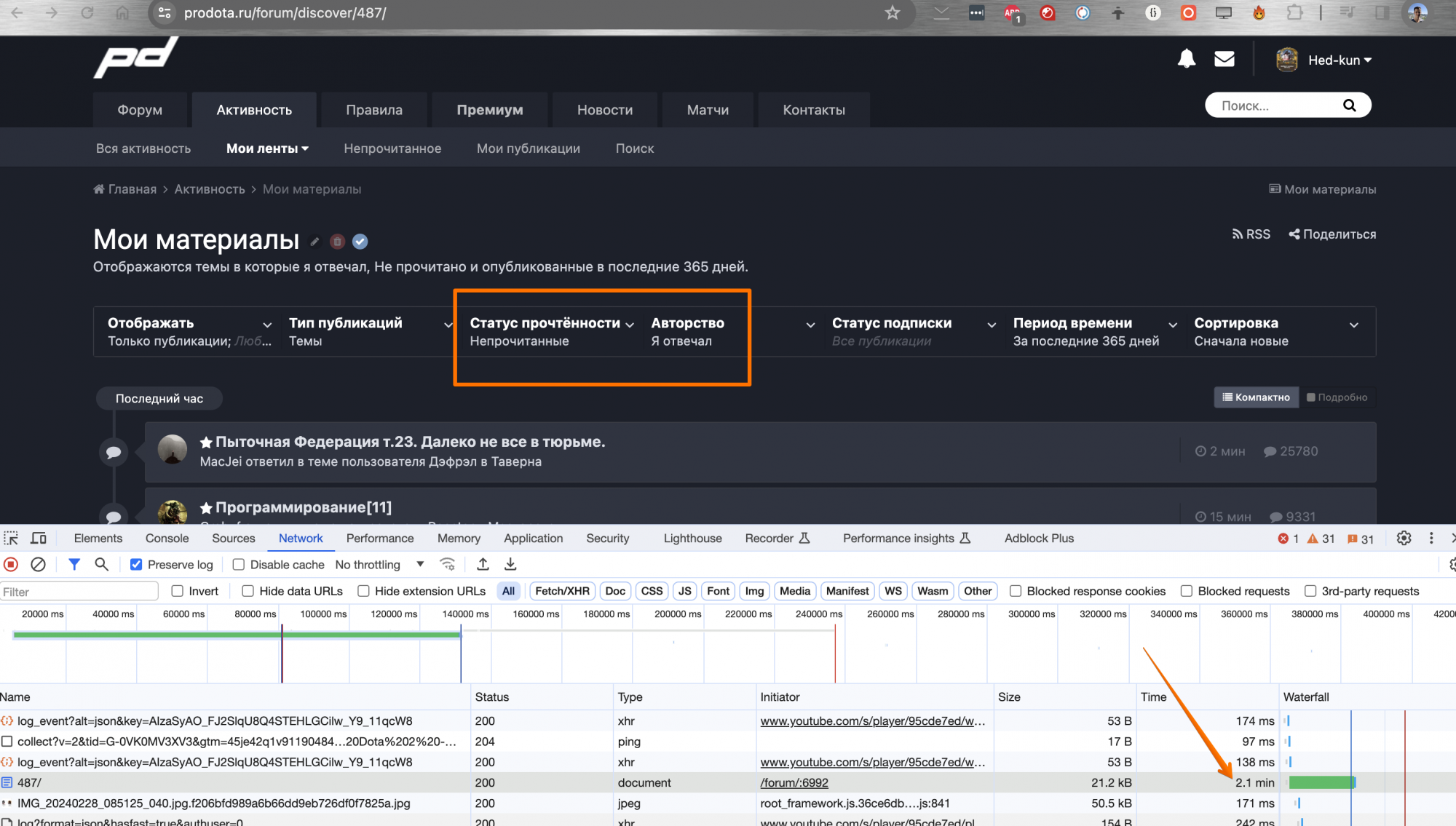Open DevTools settings gear
The height and width of the screenshot is (826, 1456).
(1404, 539)
